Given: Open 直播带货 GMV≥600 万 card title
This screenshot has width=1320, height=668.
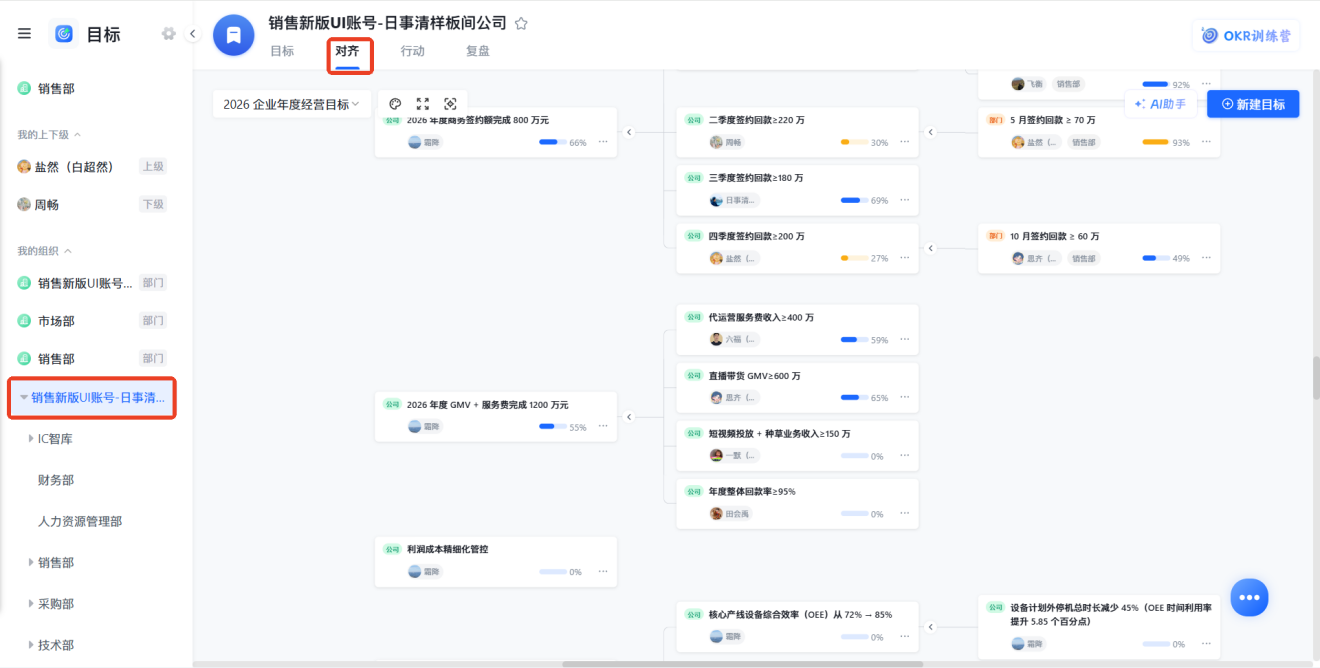Looking at the screenshot, I should click(x=754, y=376).
